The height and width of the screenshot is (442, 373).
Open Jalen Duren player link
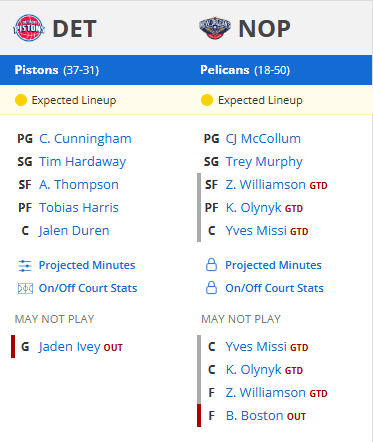74,231
